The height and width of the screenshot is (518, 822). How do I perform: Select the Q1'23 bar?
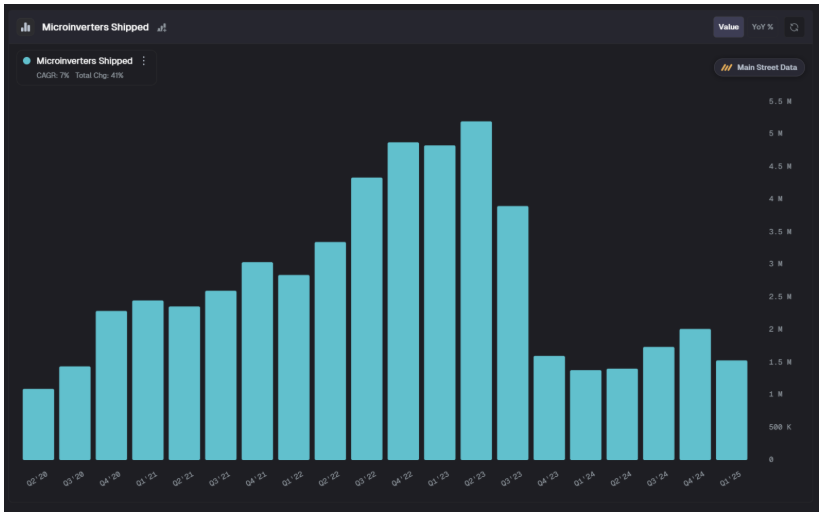click(440, 303)
